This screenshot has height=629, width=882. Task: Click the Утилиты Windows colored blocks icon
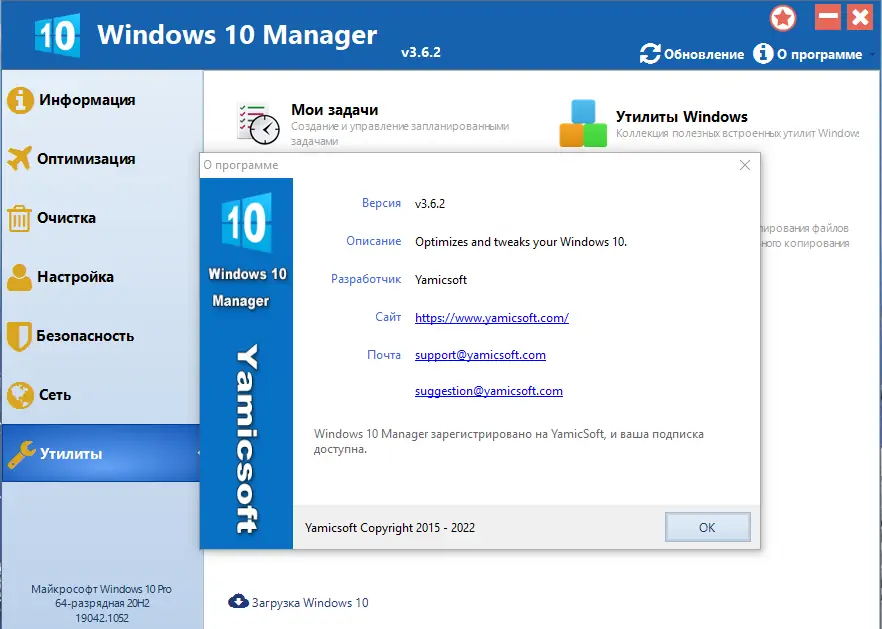click(583, 123)
